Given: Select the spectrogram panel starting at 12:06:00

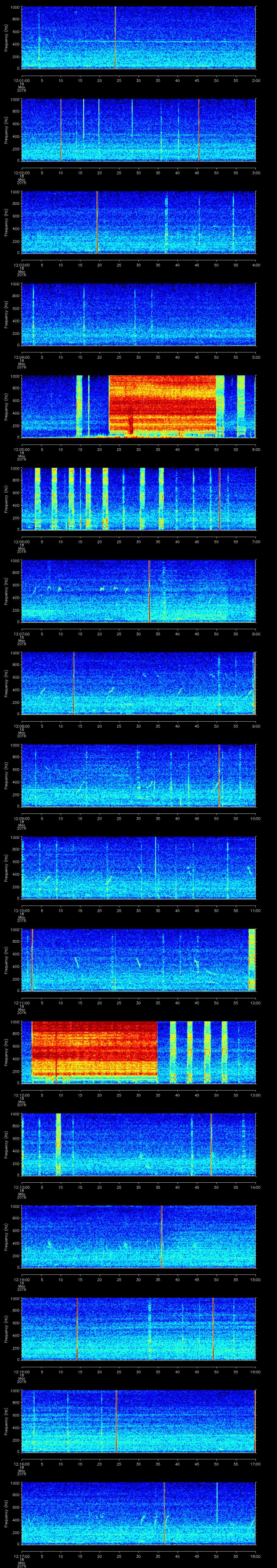Looking at the screenshot, I should click(x=139, y=499).
